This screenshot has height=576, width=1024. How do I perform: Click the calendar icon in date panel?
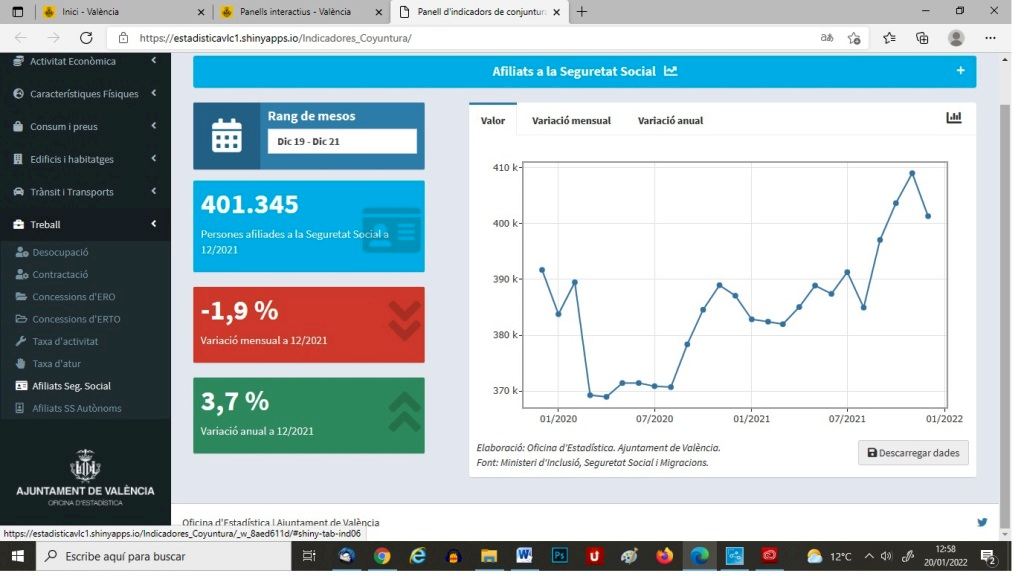click(227, 136)
